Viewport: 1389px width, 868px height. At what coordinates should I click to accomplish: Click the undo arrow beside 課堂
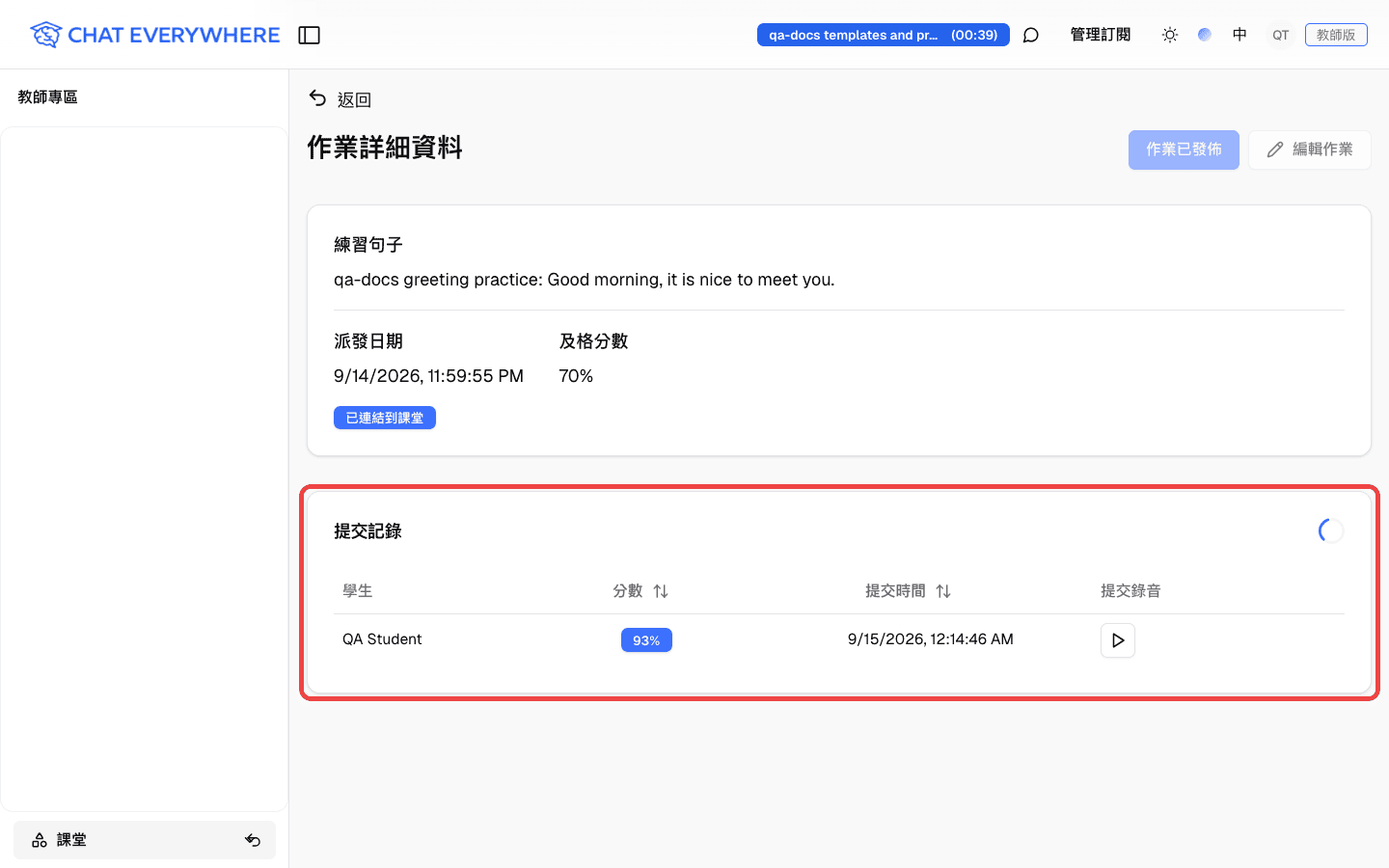point(253,840)
